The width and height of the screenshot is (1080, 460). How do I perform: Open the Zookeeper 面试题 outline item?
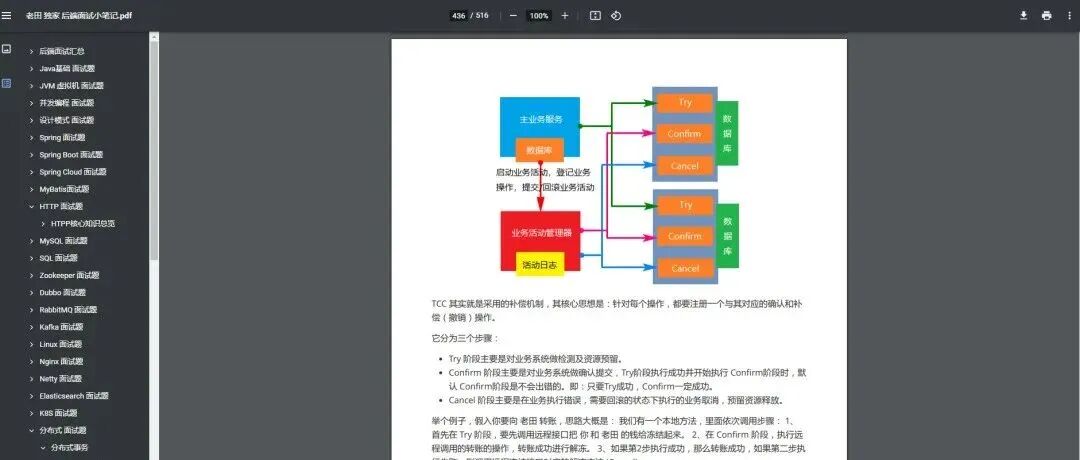(x=70, y=275)
